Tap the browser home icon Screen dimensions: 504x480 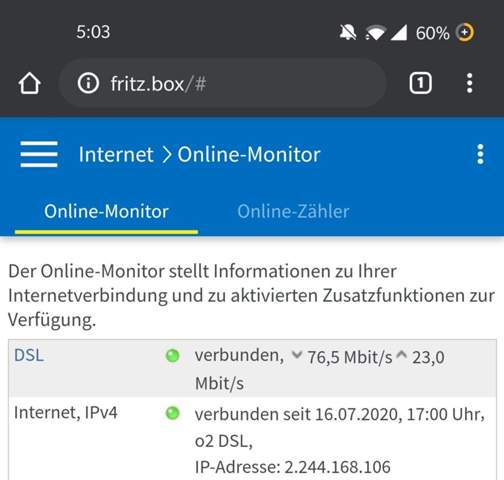tap(29, 83)
